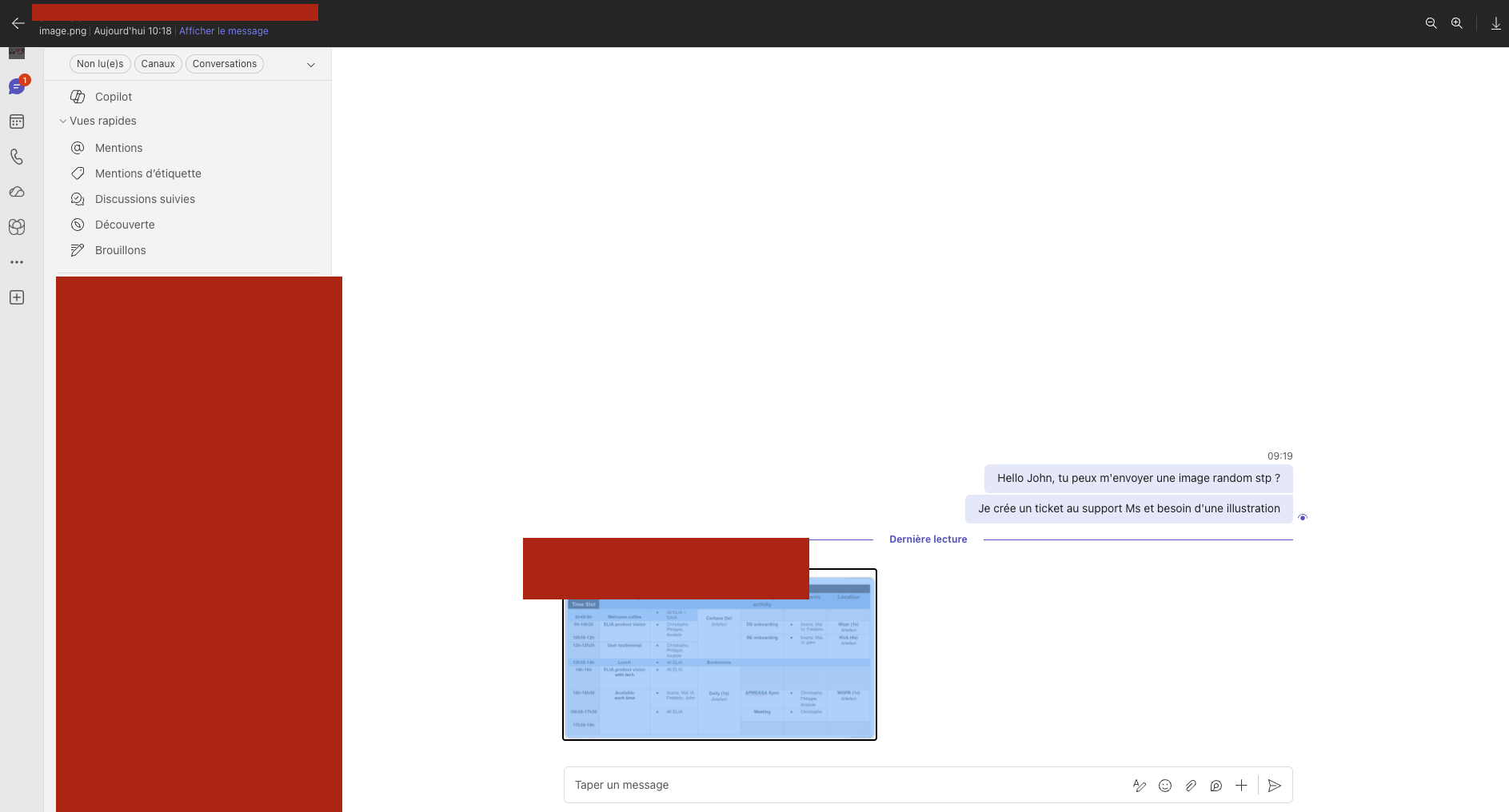Click the Dernière lecture label
The height and width of the screenshot is (812, 1509).
click(x=928, y=539)
